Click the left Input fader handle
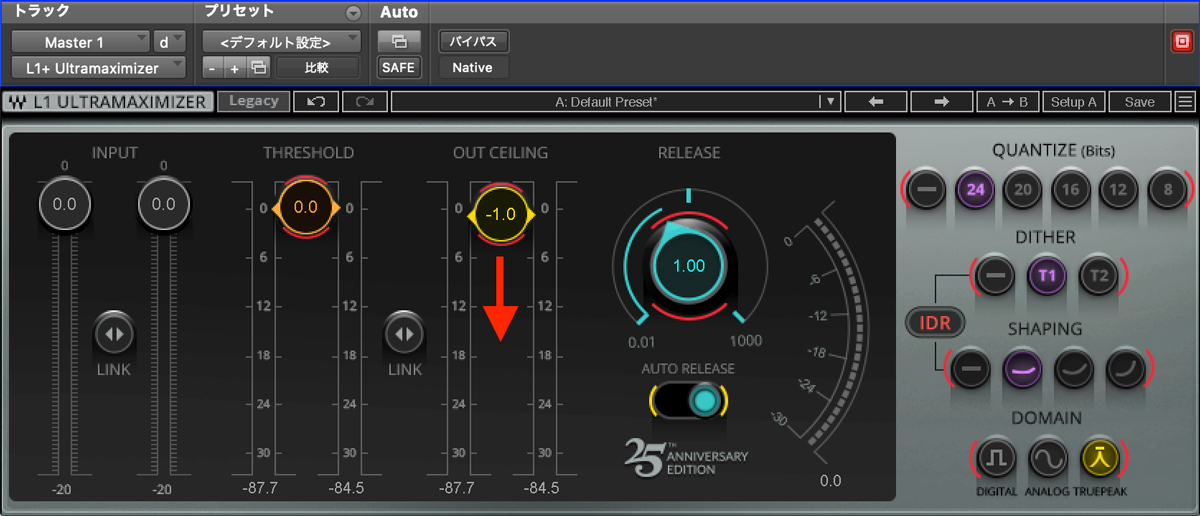Screen dimensions: 1200x516 65,204
